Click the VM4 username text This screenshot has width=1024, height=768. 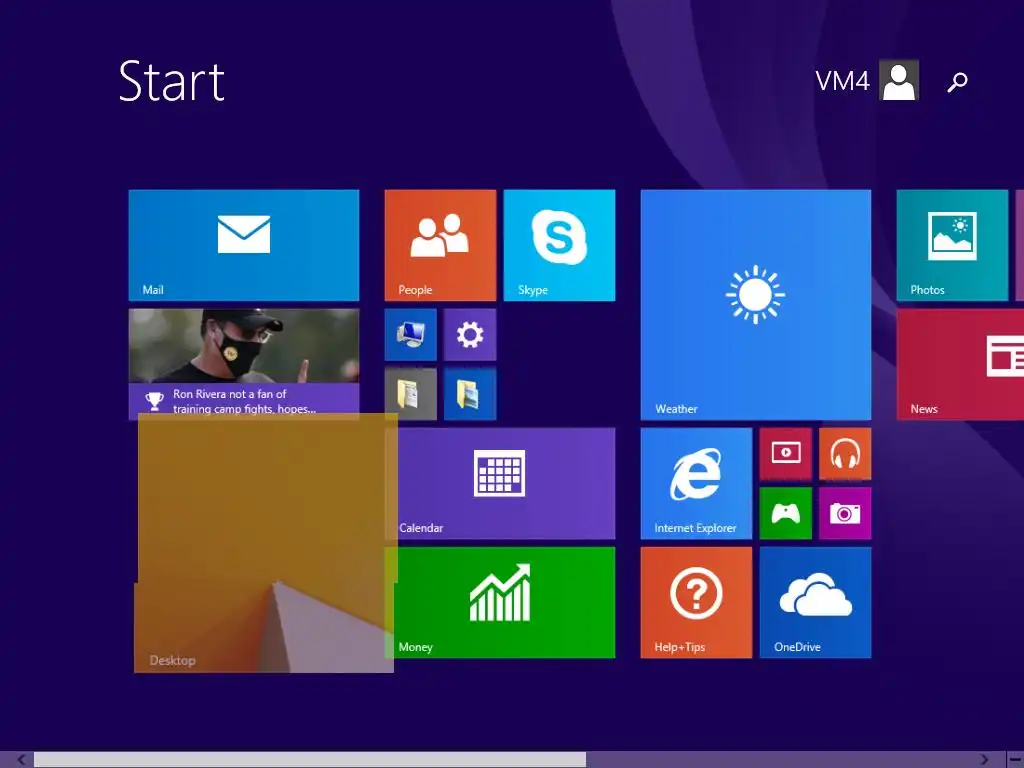click(x=842, y=82)
